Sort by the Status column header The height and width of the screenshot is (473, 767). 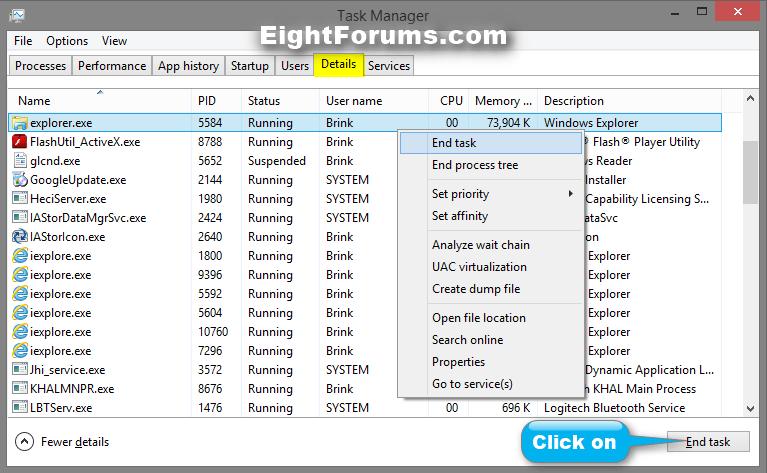(280, 101)
